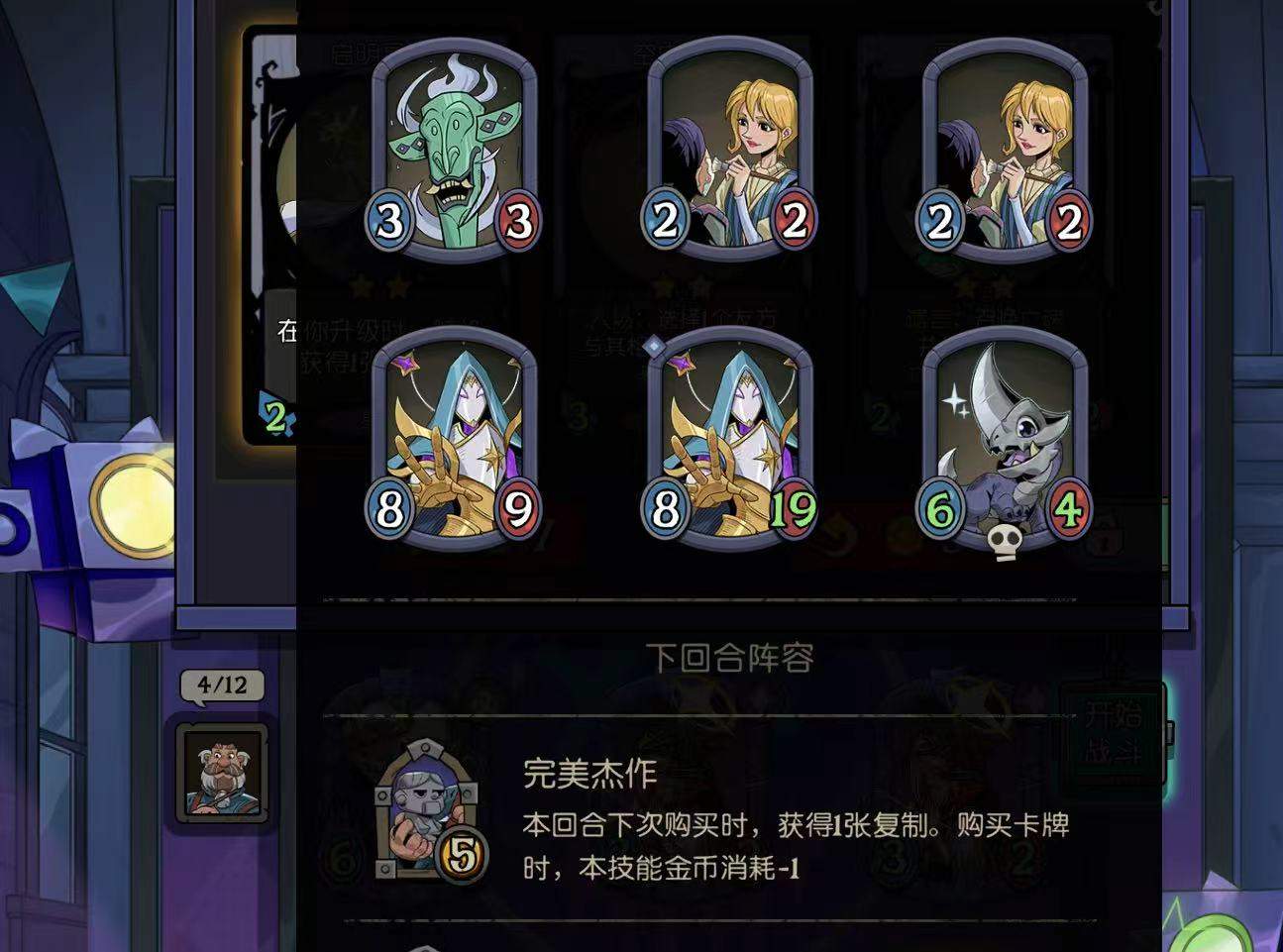Click the 开始战斗 start battle button
The height and width of the screenshot is (952, 1283).
click(1113, 733)
